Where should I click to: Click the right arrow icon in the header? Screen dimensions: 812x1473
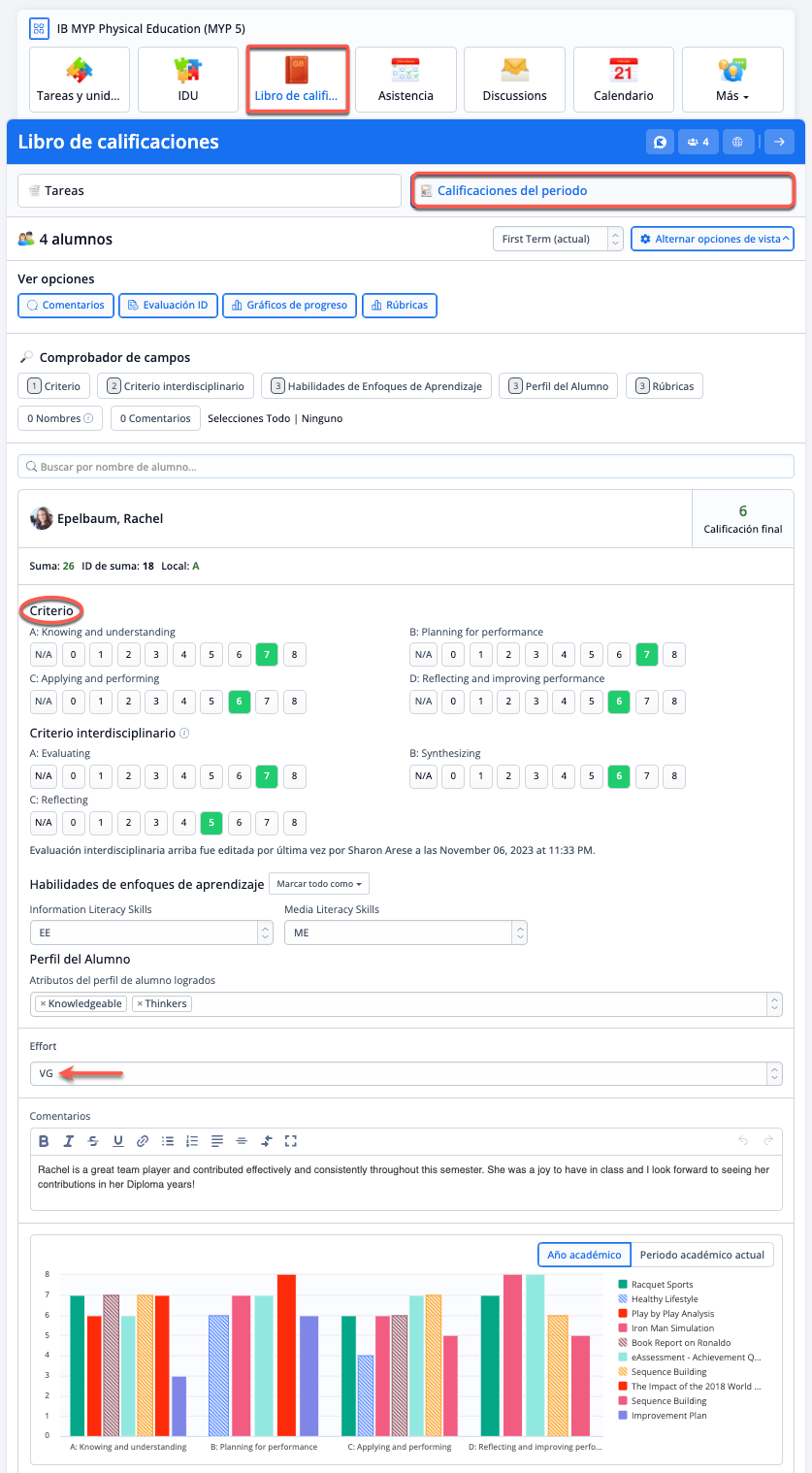[779, 142]
